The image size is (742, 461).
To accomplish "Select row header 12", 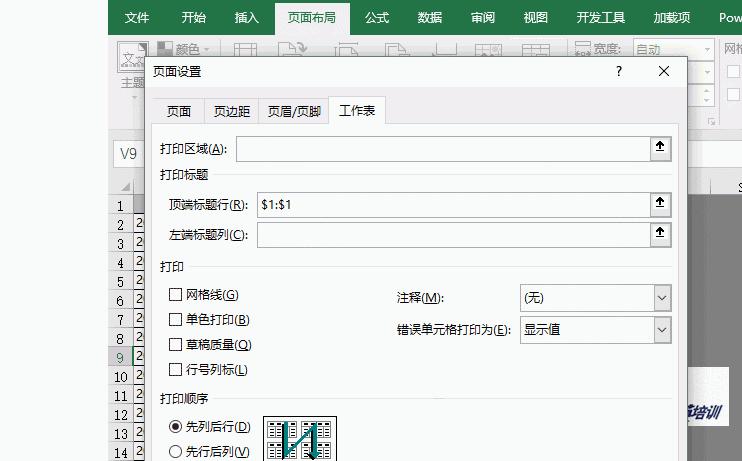I will pos(121,415).
